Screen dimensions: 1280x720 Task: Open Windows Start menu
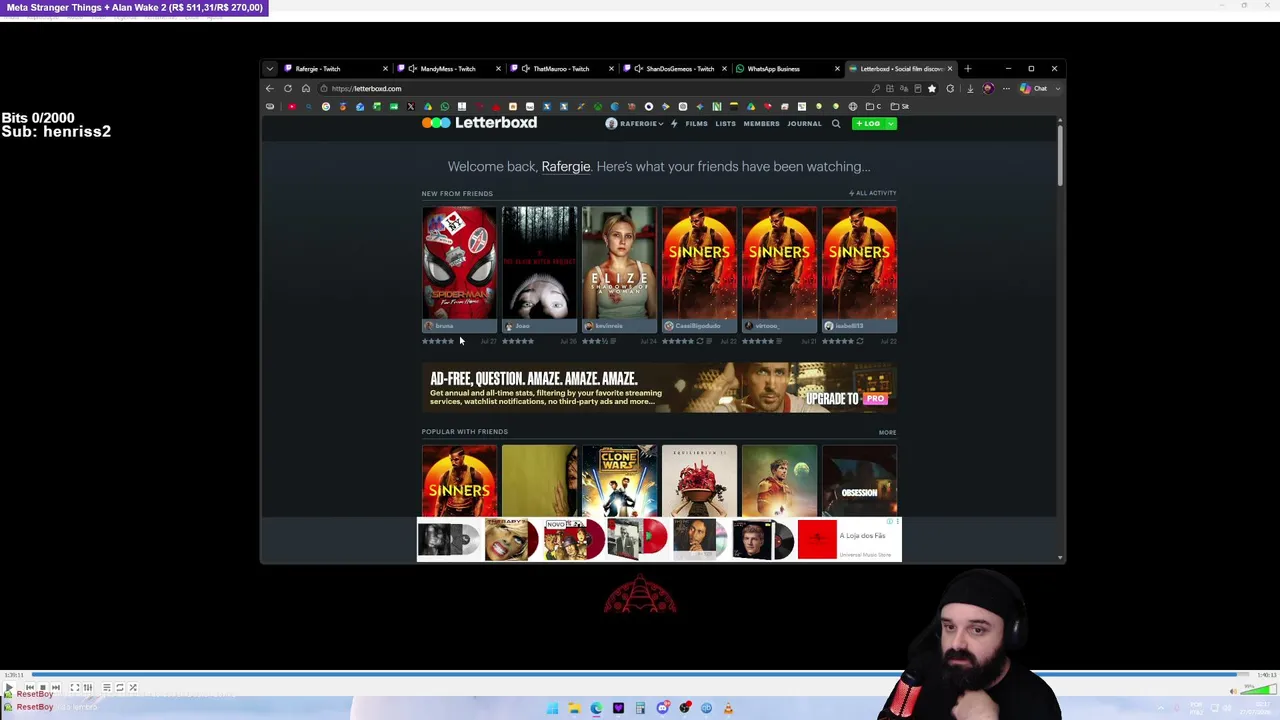(x=552, y=708)
